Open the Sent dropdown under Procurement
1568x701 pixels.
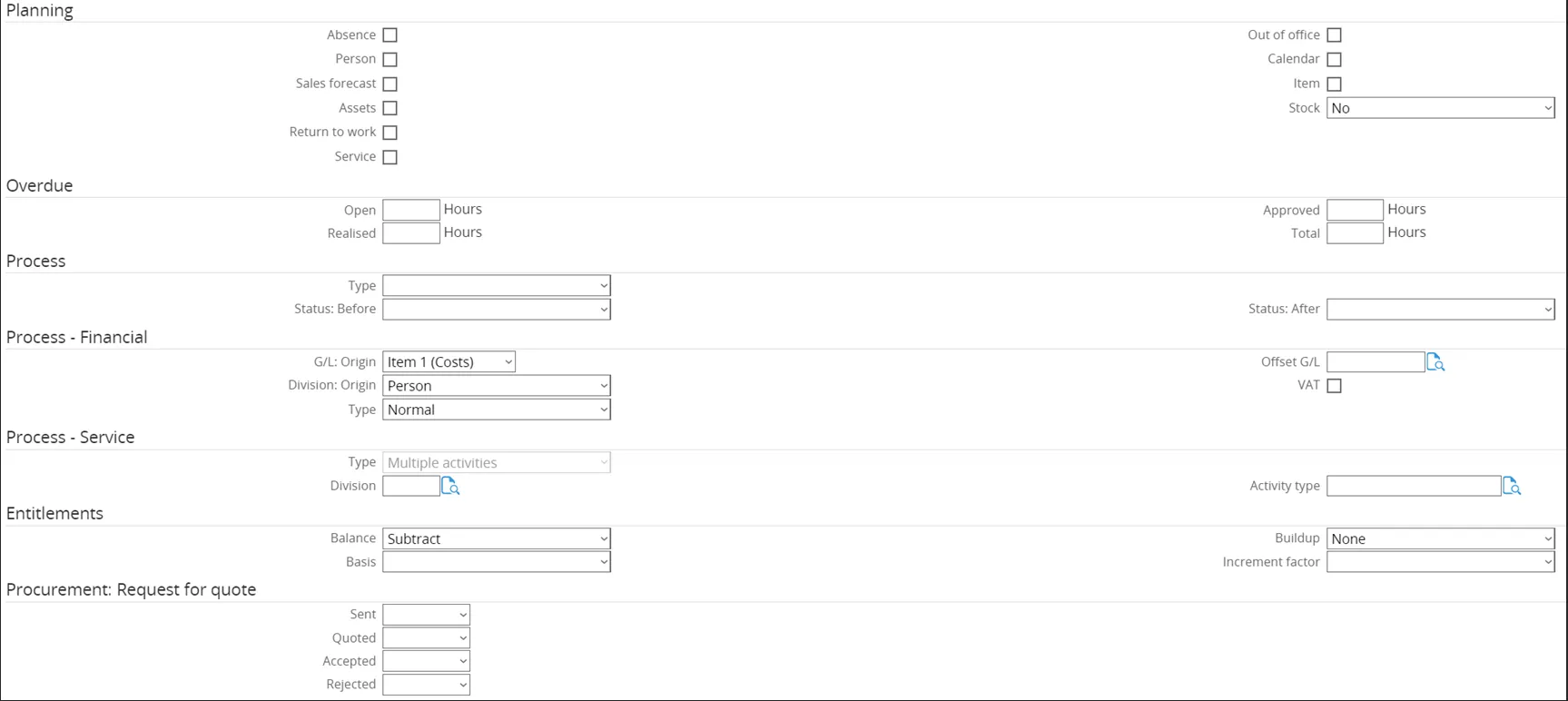coord(426,615)
